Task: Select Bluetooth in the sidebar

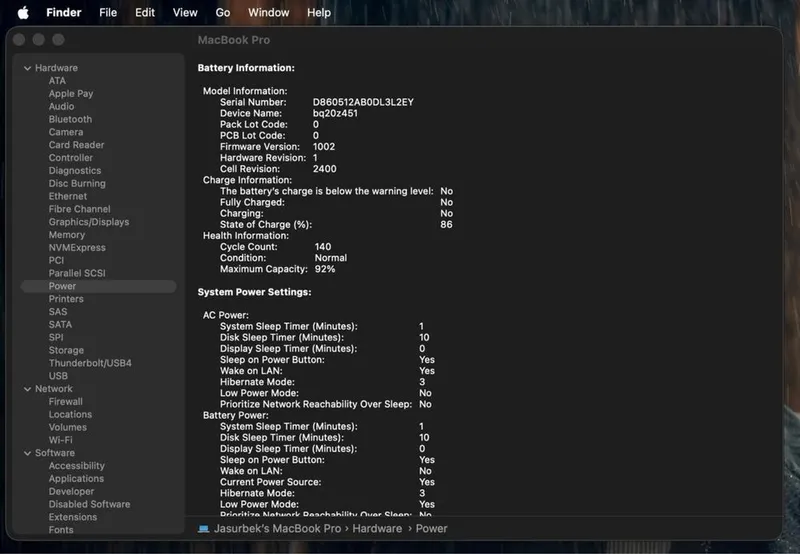Action: (x=70, y=119)
